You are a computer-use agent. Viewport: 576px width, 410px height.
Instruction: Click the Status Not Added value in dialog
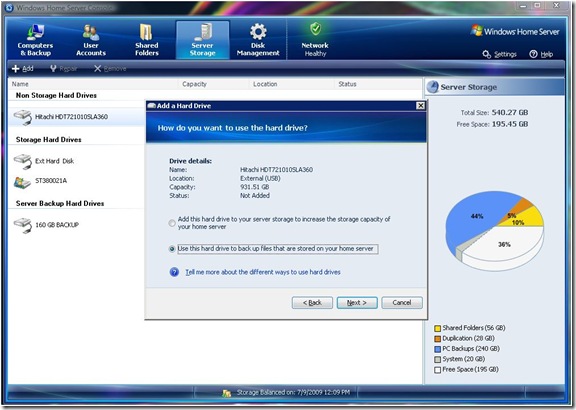(x=255, y=196)
